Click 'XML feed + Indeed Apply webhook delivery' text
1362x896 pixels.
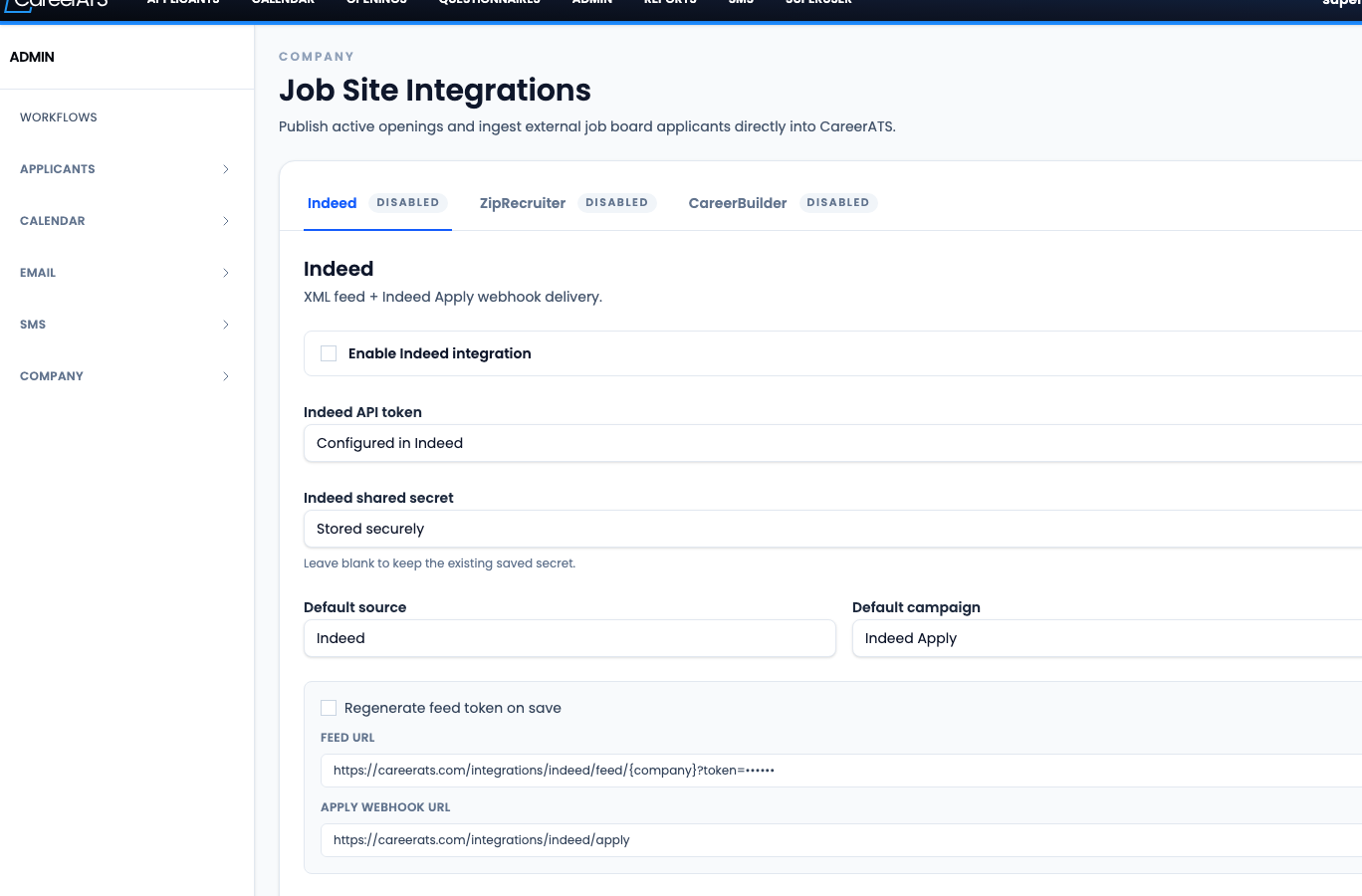tap(453, 297)
